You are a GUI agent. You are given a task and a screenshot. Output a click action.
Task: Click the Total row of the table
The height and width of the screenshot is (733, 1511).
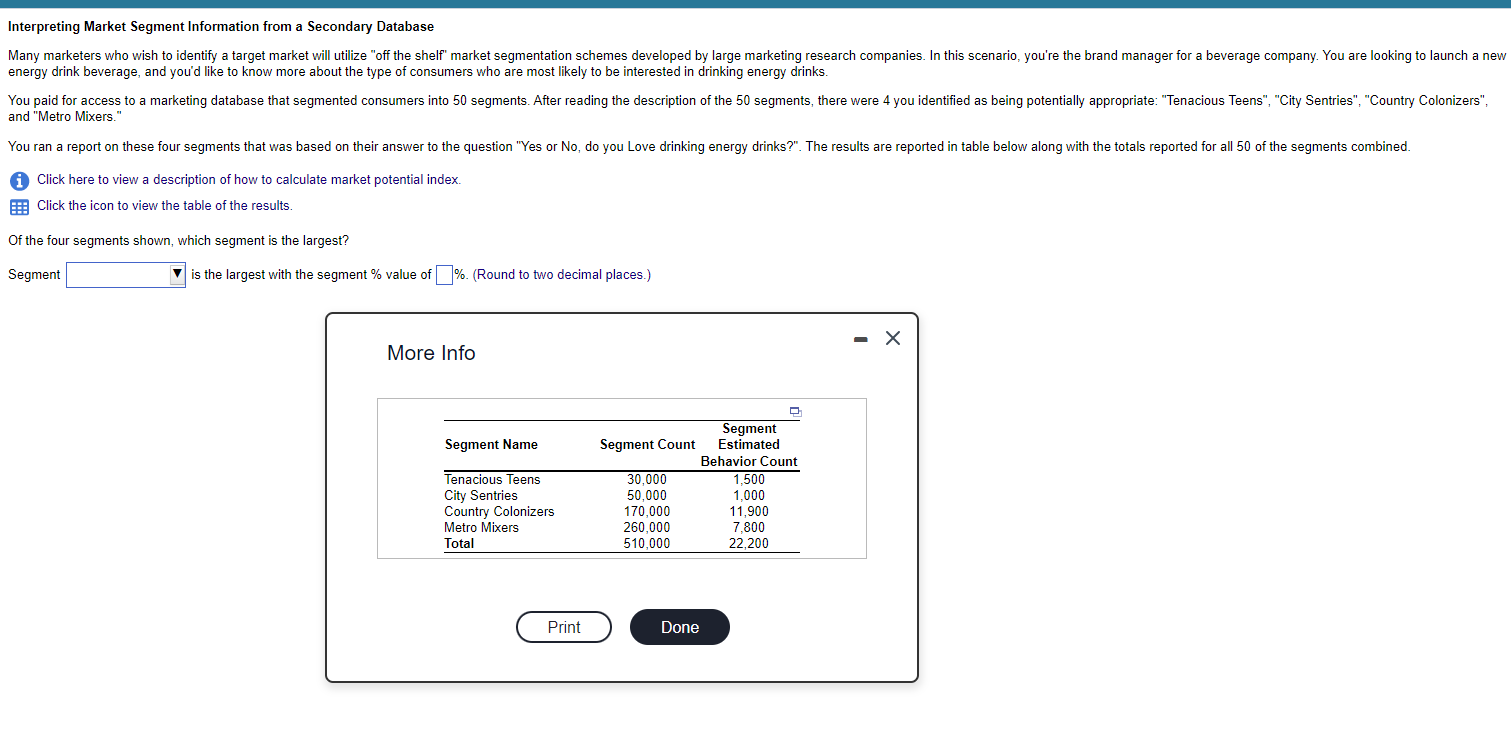(x=459, y=543)
